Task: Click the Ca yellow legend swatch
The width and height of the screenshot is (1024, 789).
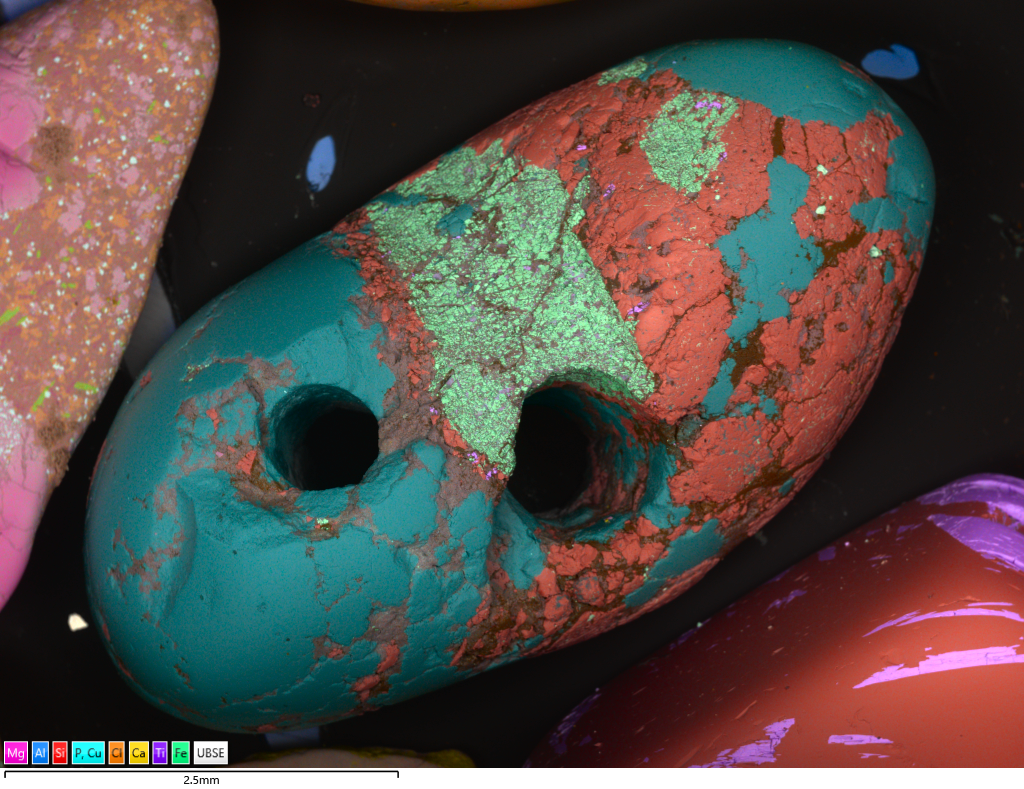Action: pyautogui.click(x=139, y=753)
